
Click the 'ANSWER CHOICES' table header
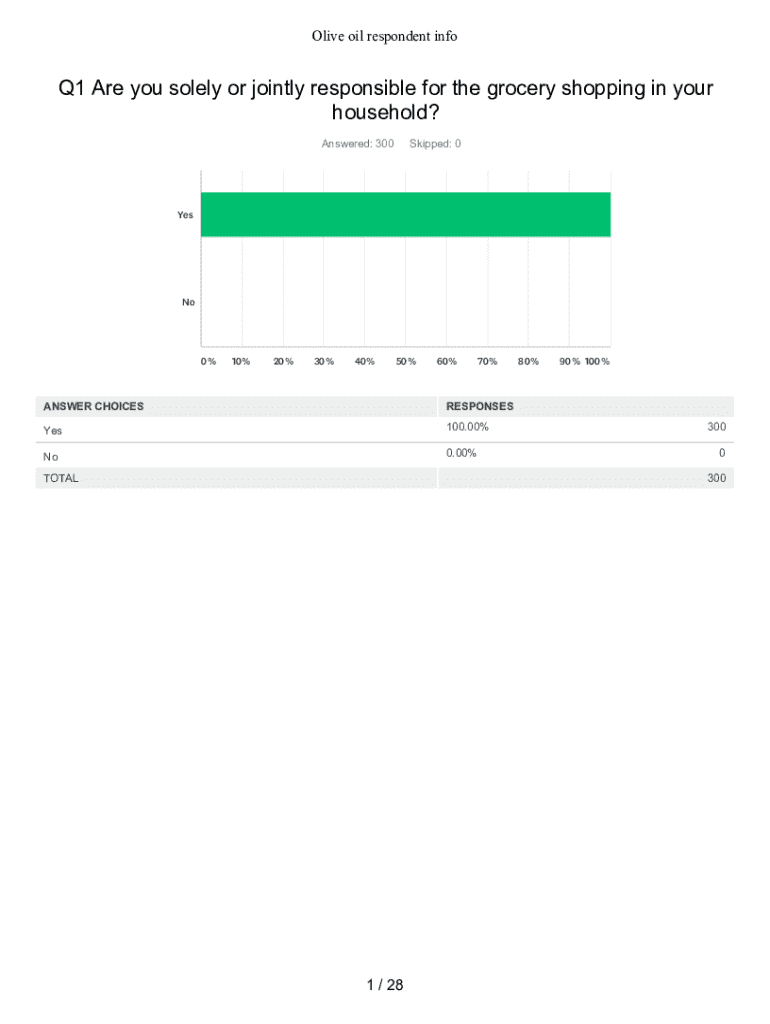click(93, 406)
